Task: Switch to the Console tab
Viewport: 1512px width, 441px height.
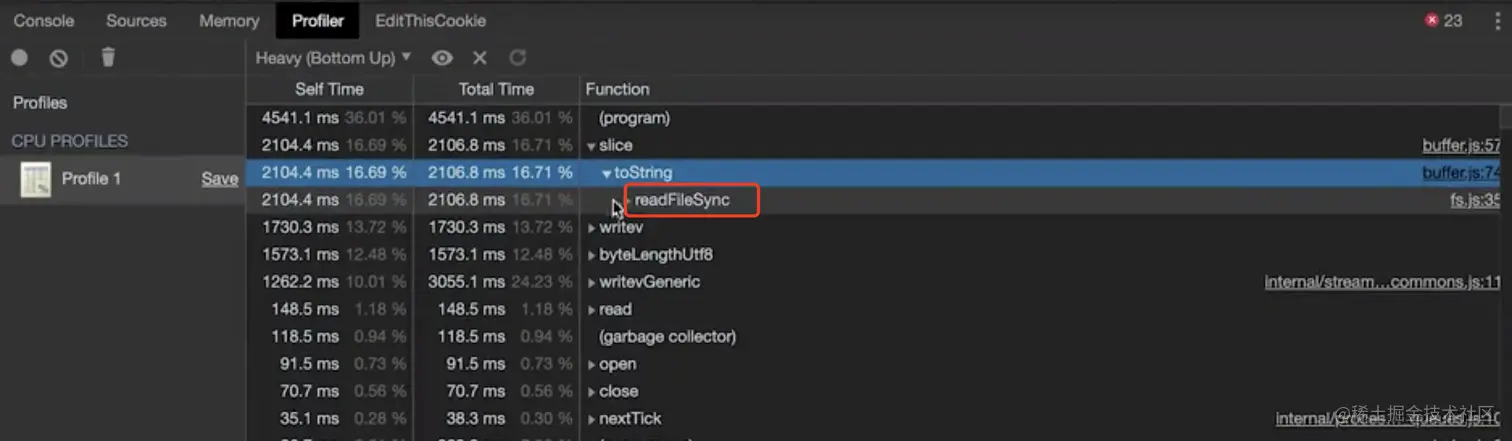Action: click(44, 20)
